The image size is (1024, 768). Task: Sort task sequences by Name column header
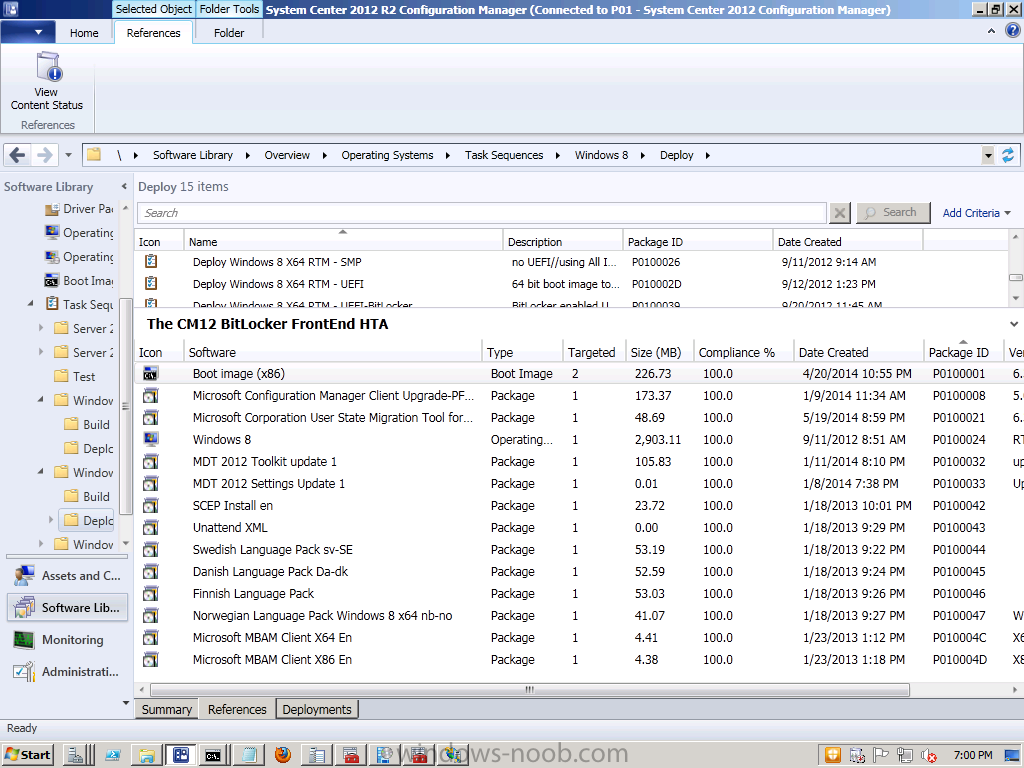coord(344,242)
